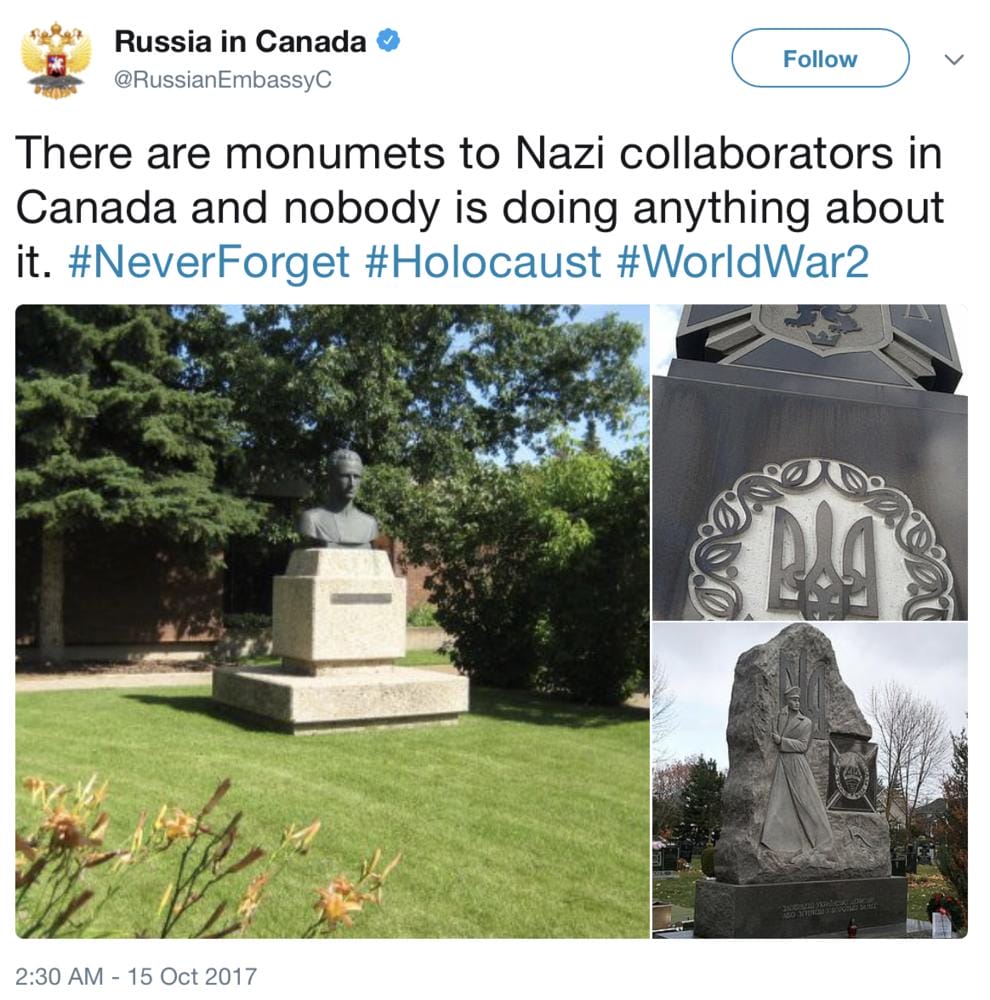The height and width of the screenshot is (1000, 990).
Task: View the large bust statue photo
Action: (x=332, y=621)
